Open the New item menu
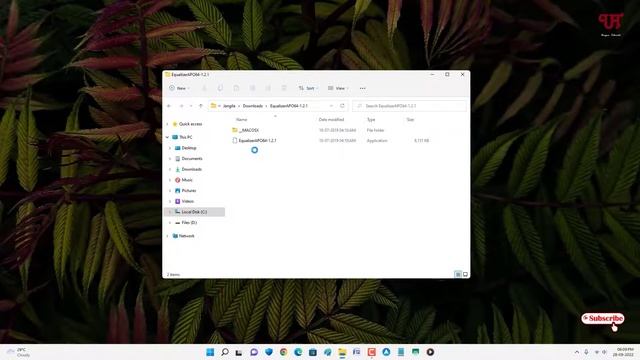640x360 pixels. click(179, 88)
